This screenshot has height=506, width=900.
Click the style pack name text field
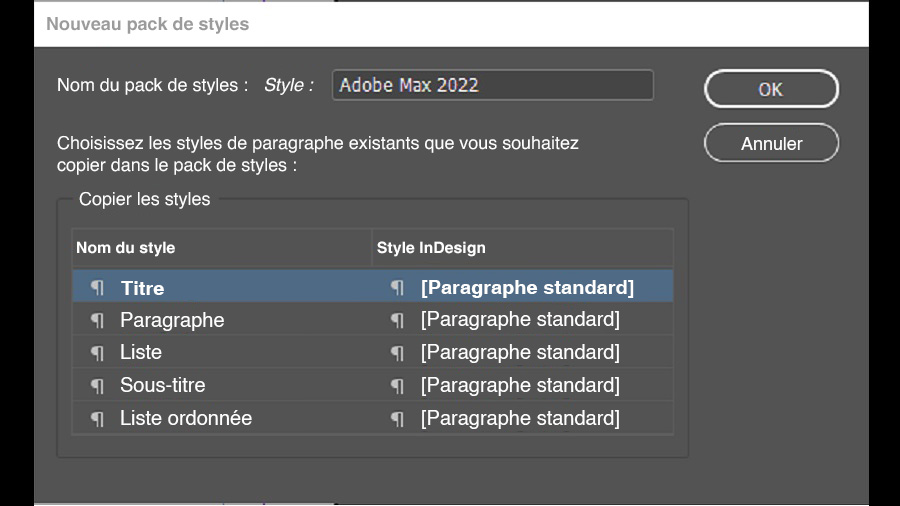coord(492,85)
